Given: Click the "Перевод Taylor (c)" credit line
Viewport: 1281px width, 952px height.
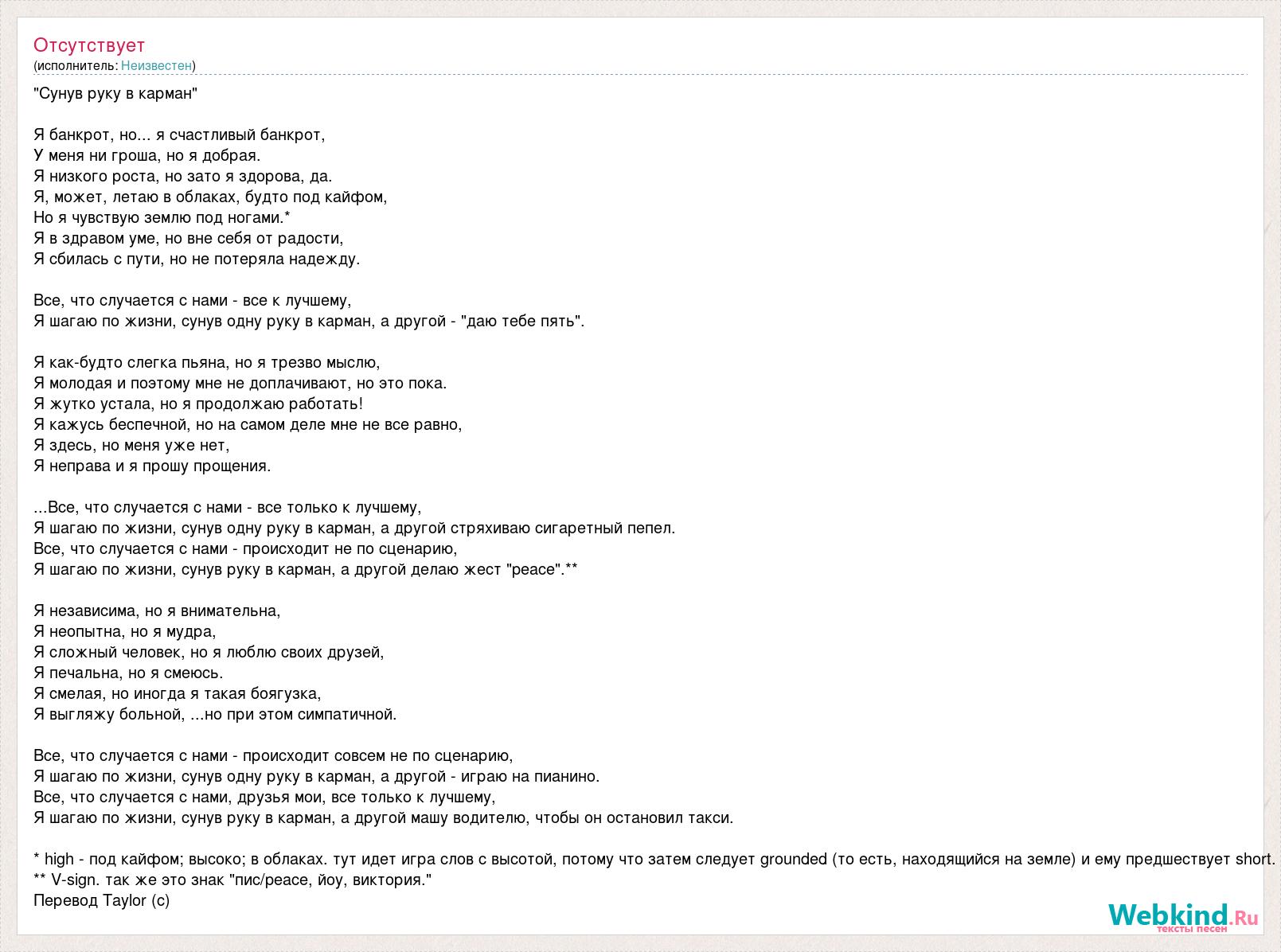Looking at the screenshot, I should [102, 900].
